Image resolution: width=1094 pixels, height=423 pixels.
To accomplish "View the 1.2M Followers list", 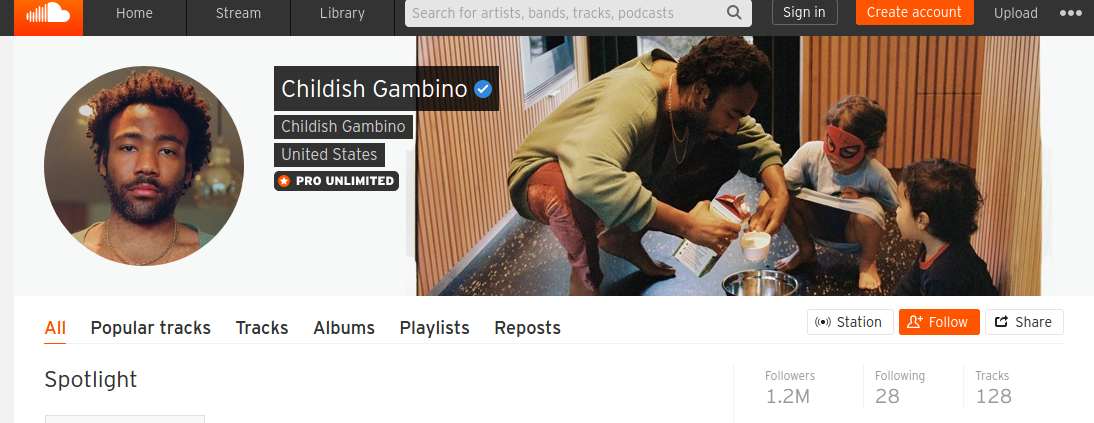I will point(790,387).
